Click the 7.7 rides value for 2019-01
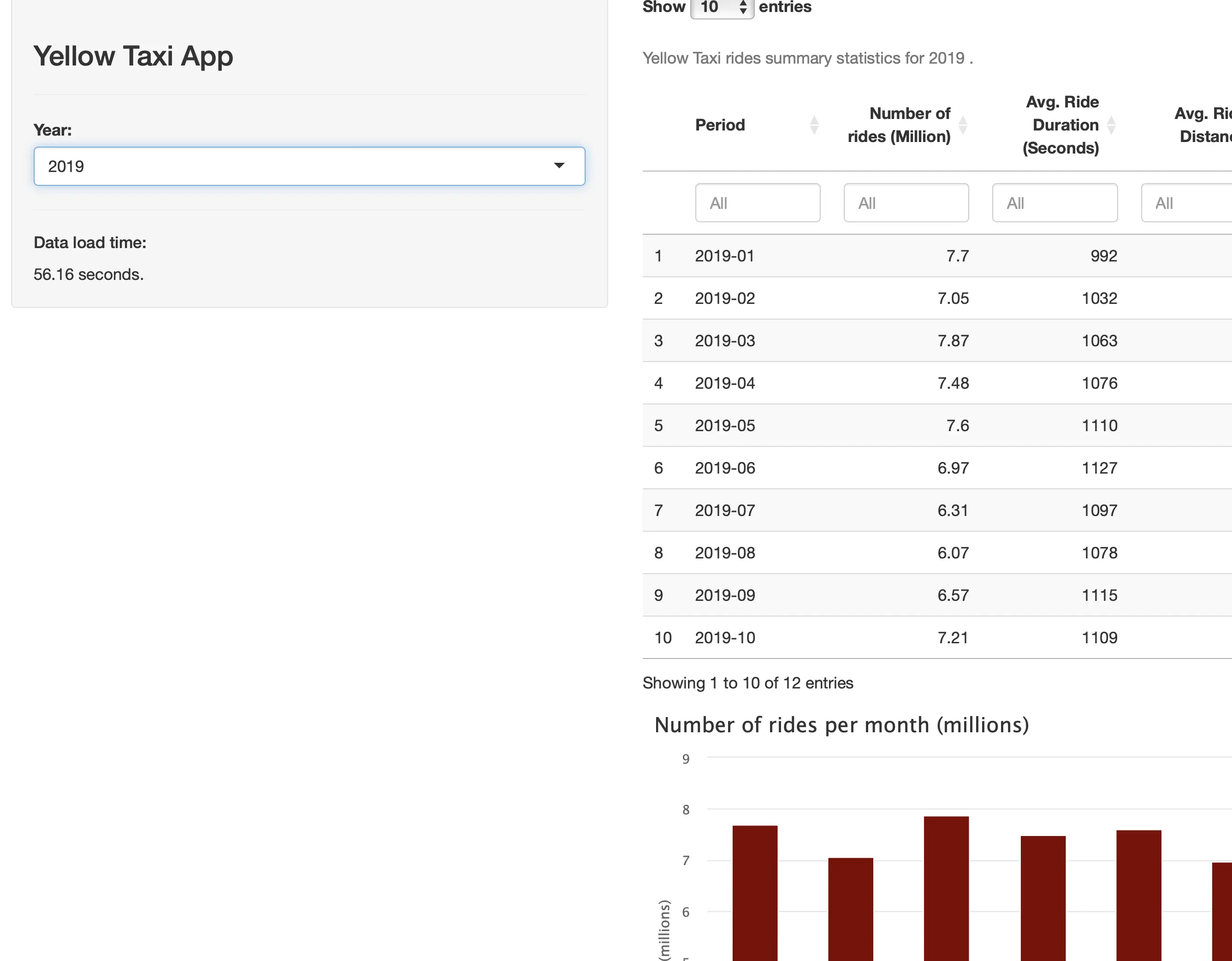 [x=957, y=255]
